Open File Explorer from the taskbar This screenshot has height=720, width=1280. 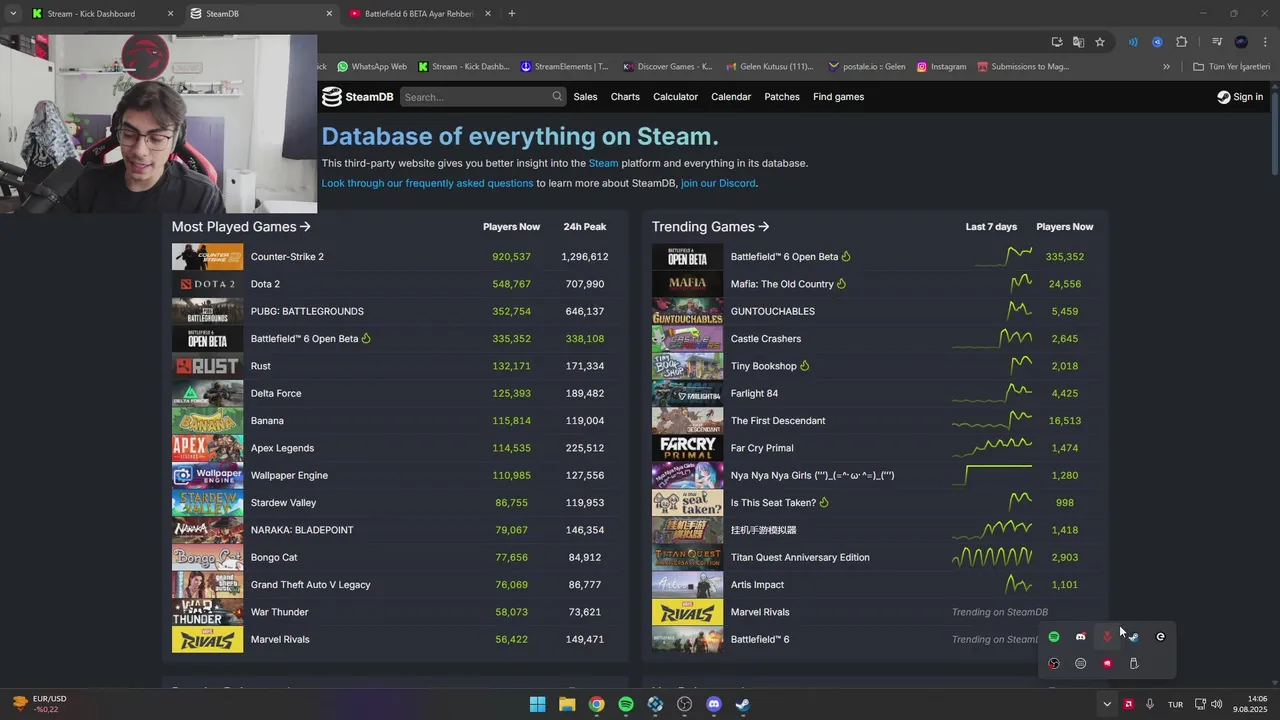click(x=567, y=704)
